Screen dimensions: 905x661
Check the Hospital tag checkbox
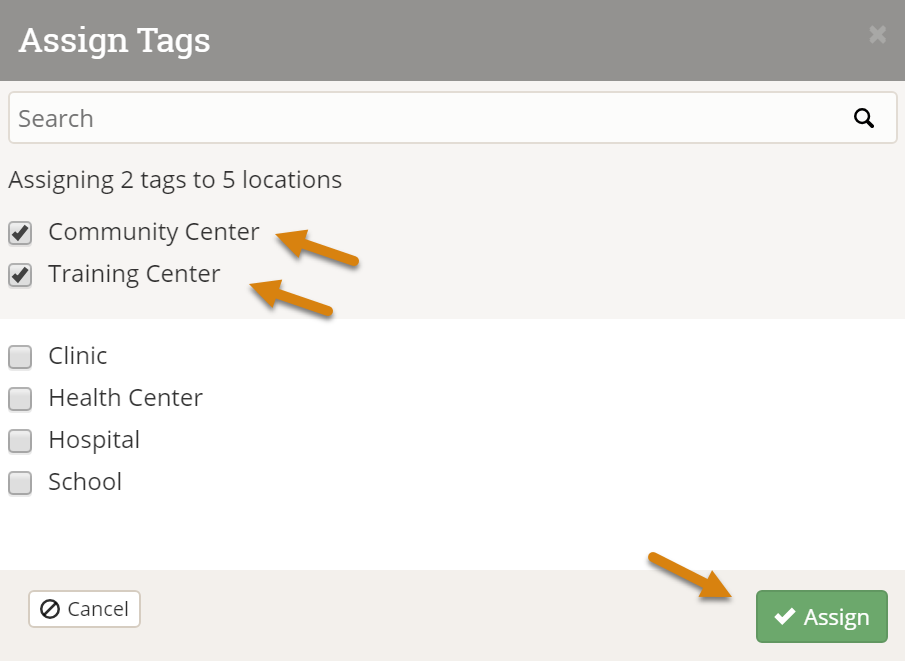[20, 441]
